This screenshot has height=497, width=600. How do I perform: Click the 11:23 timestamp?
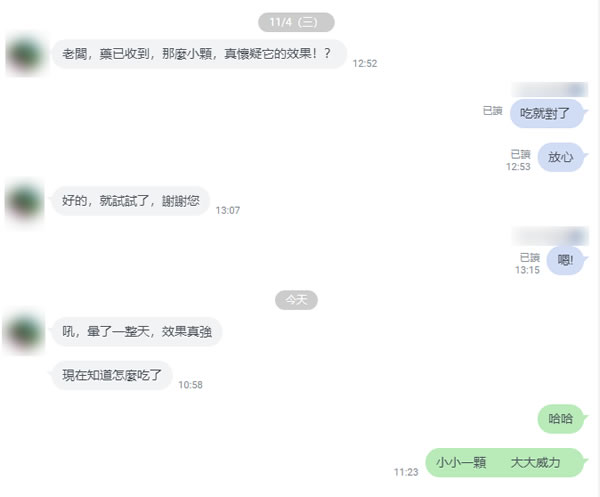click(406, 472)
